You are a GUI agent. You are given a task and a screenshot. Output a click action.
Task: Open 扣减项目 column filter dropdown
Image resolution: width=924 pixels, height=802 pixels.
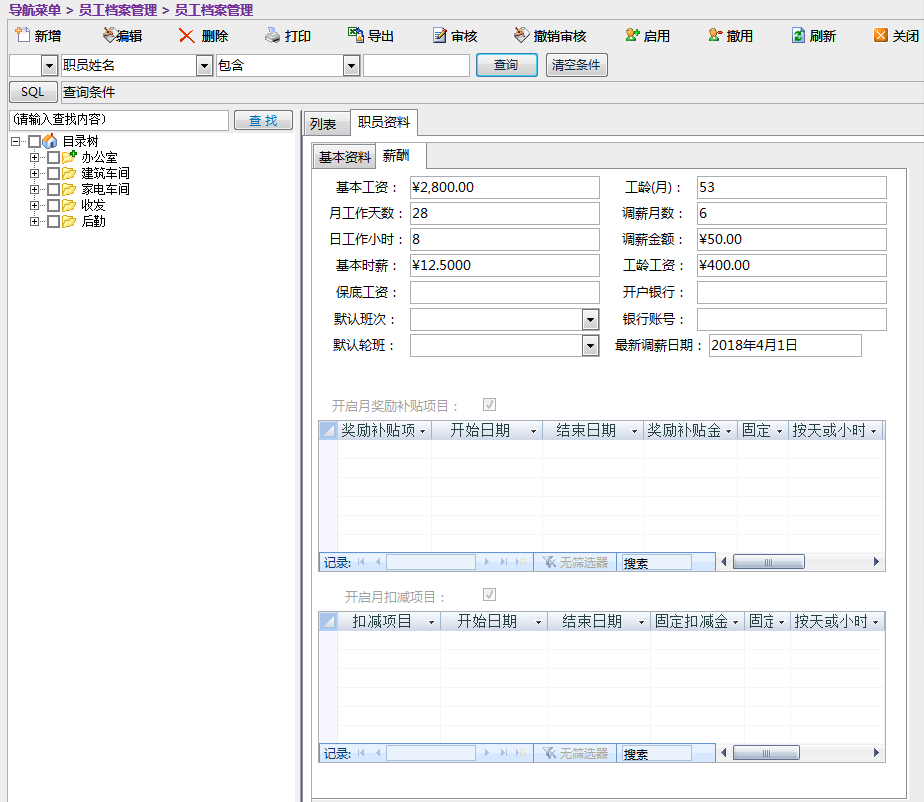click(431, 622)
